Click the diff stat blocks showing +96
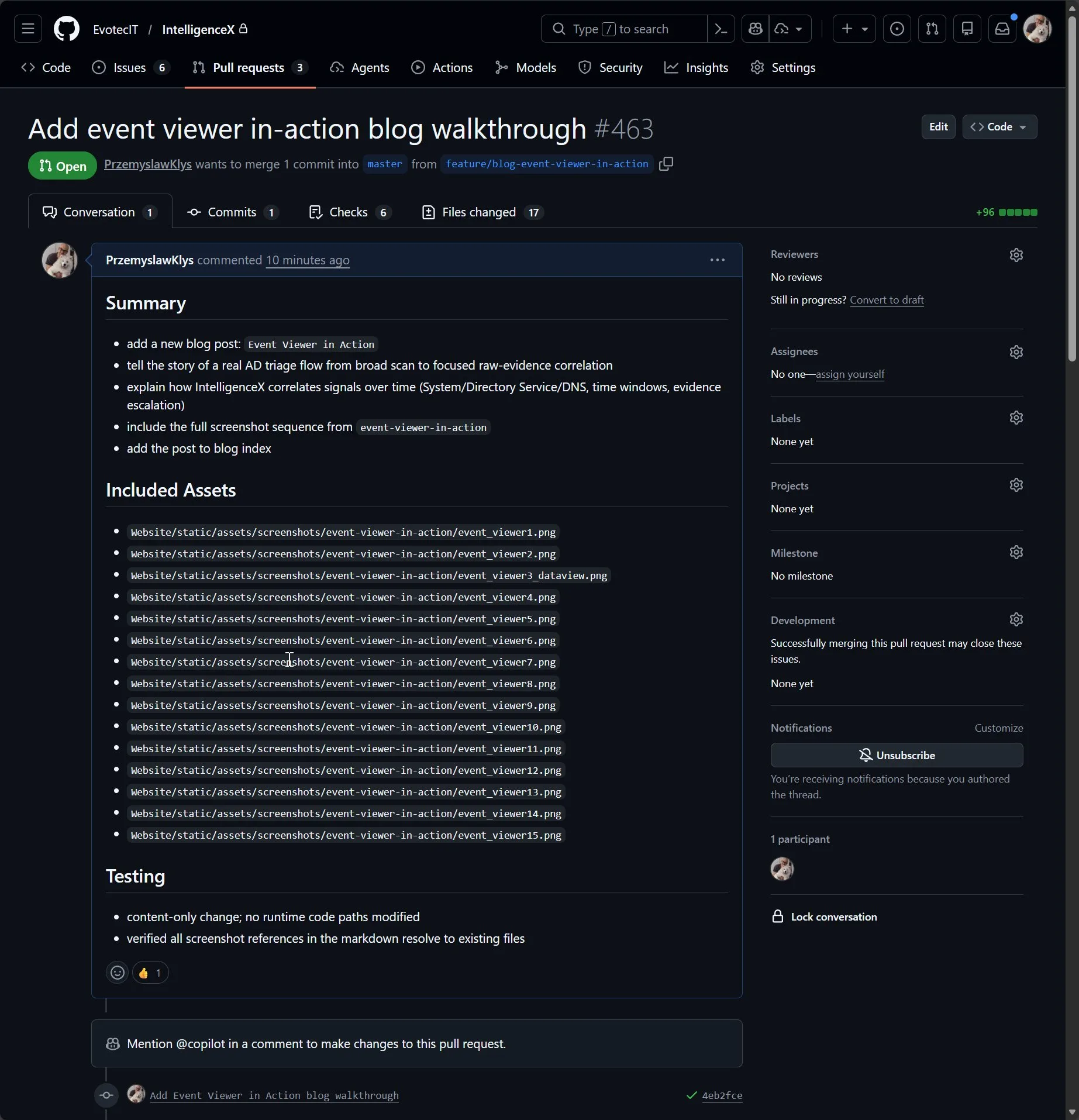Image resolution: width=1079 pixels, height=1120 pixels. coord(1018,212)
